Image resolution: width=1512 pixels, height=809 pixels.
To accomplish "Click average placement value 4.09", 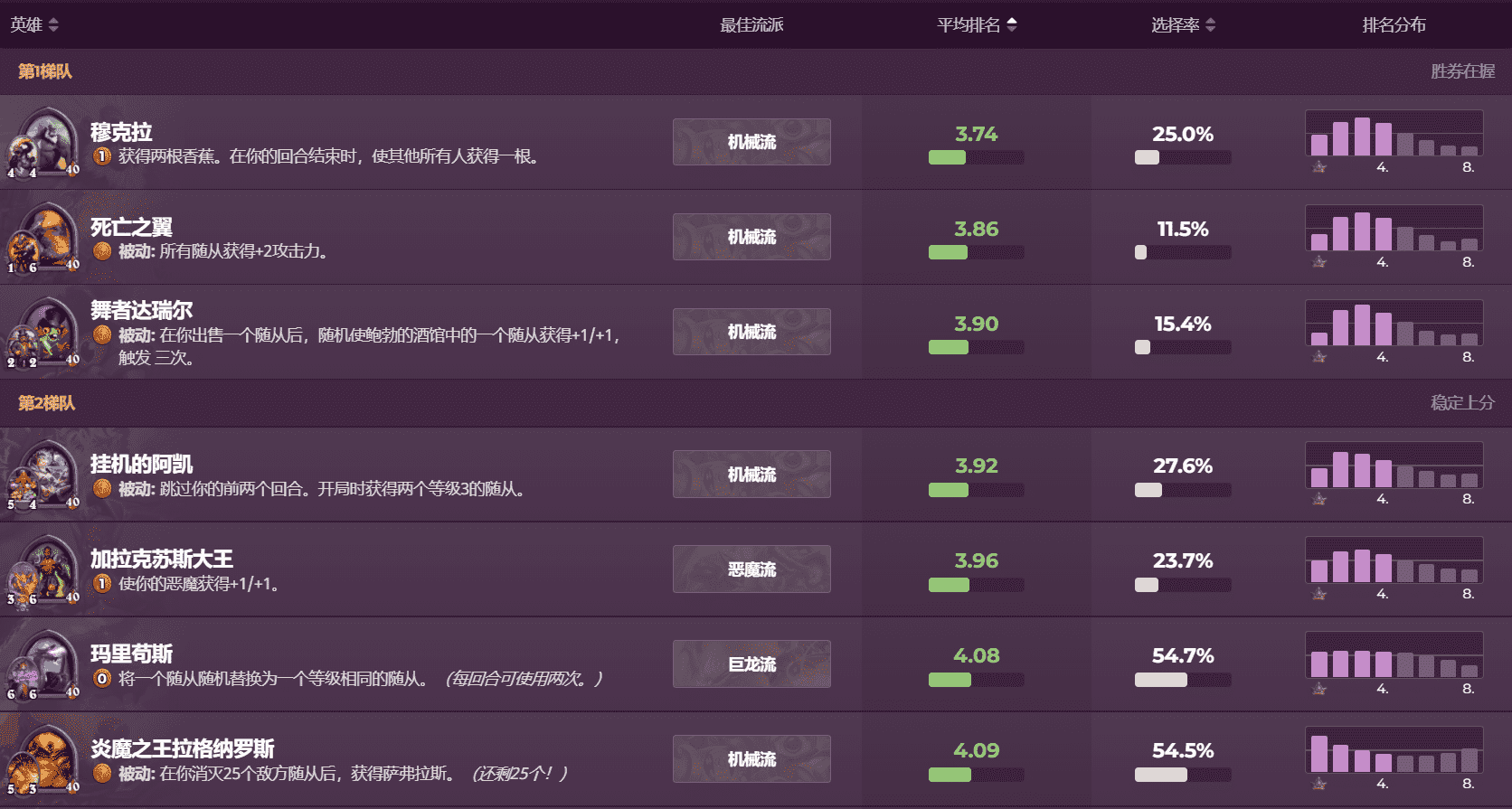I will (x=976, y=750).
